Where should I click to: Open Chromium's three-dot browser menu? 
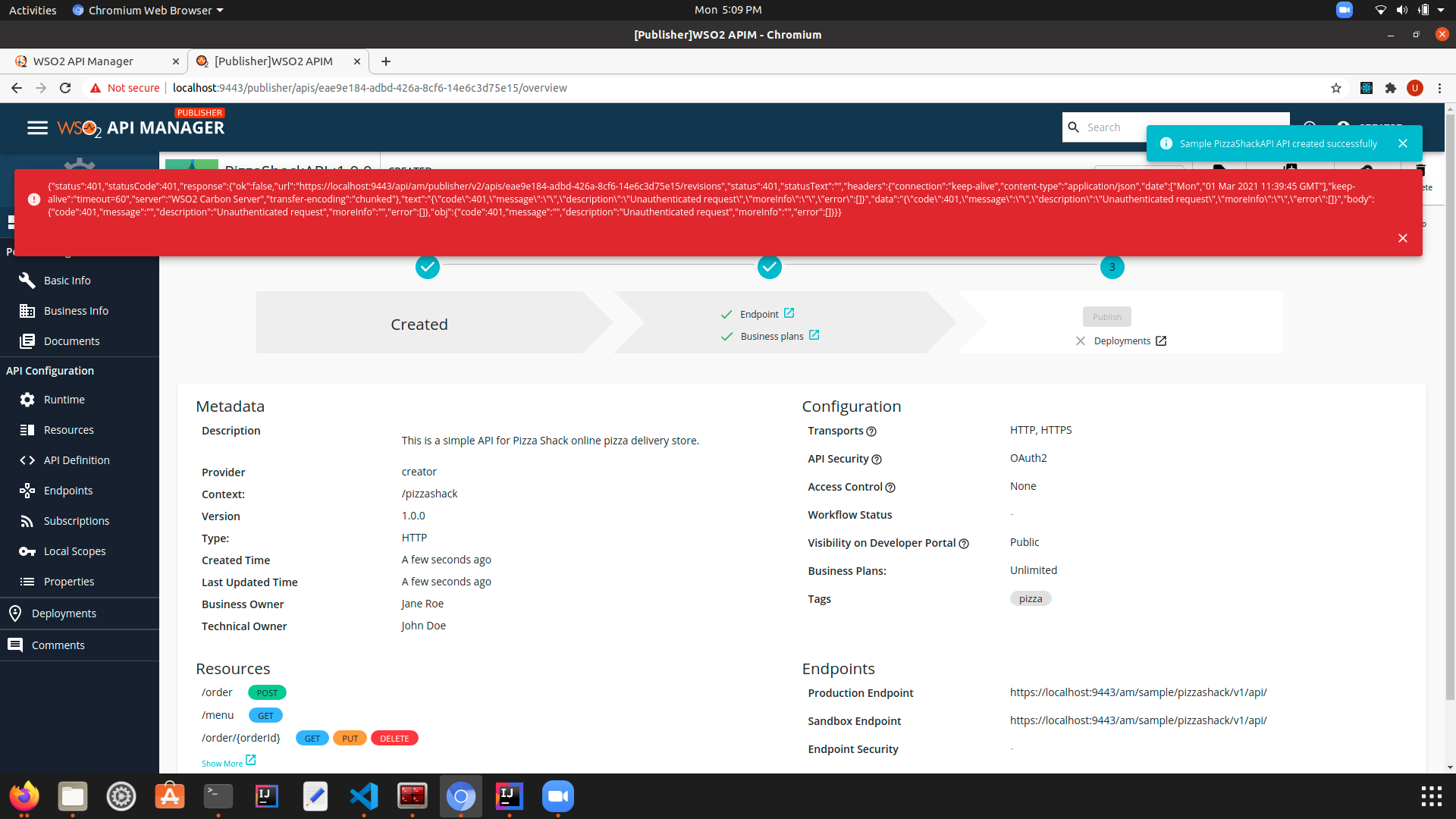click(x=1439, y=88)
